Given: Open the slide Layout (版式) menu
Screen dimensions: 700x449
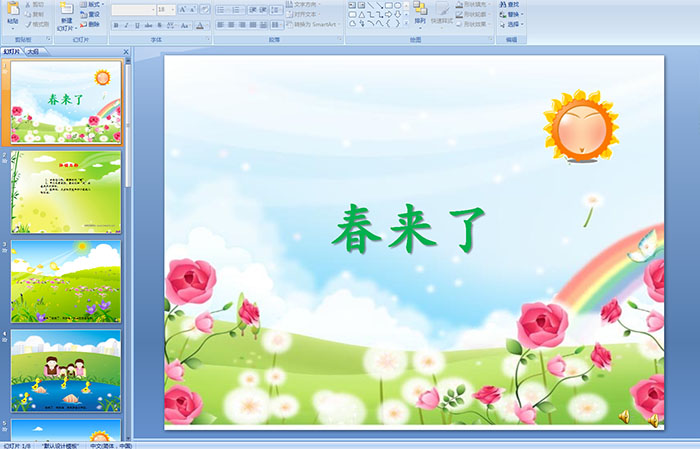Looking at the screenshot, I should 92,4.
